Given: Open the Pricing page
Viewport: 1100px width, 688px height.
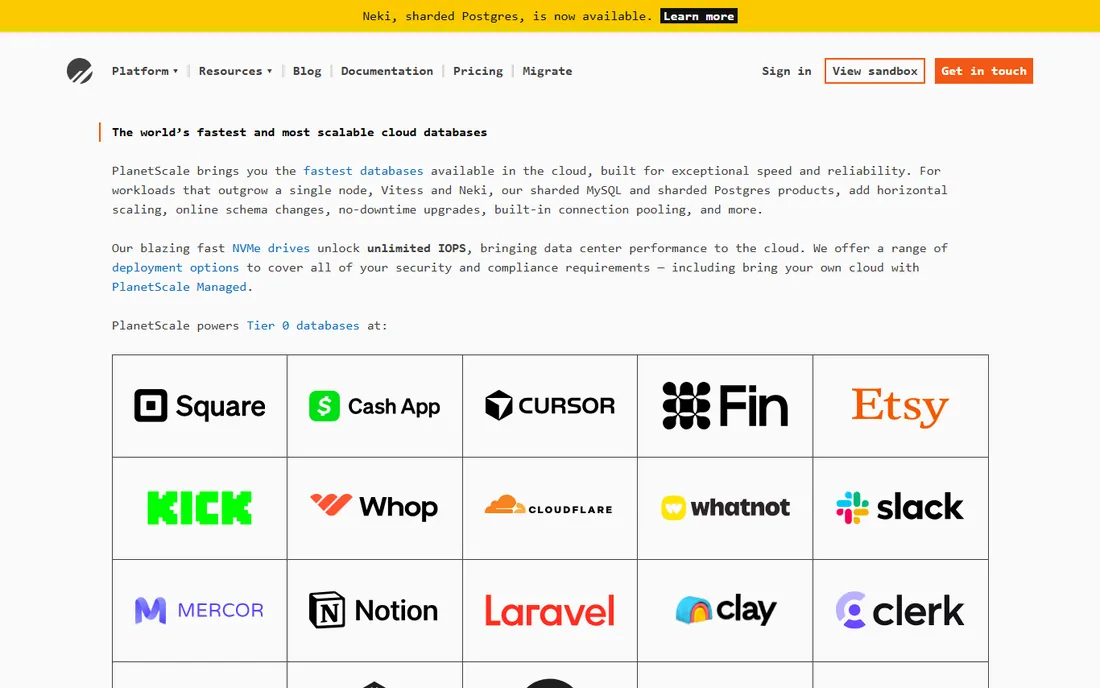Looking at the screenshot, I should pos(478,71).
